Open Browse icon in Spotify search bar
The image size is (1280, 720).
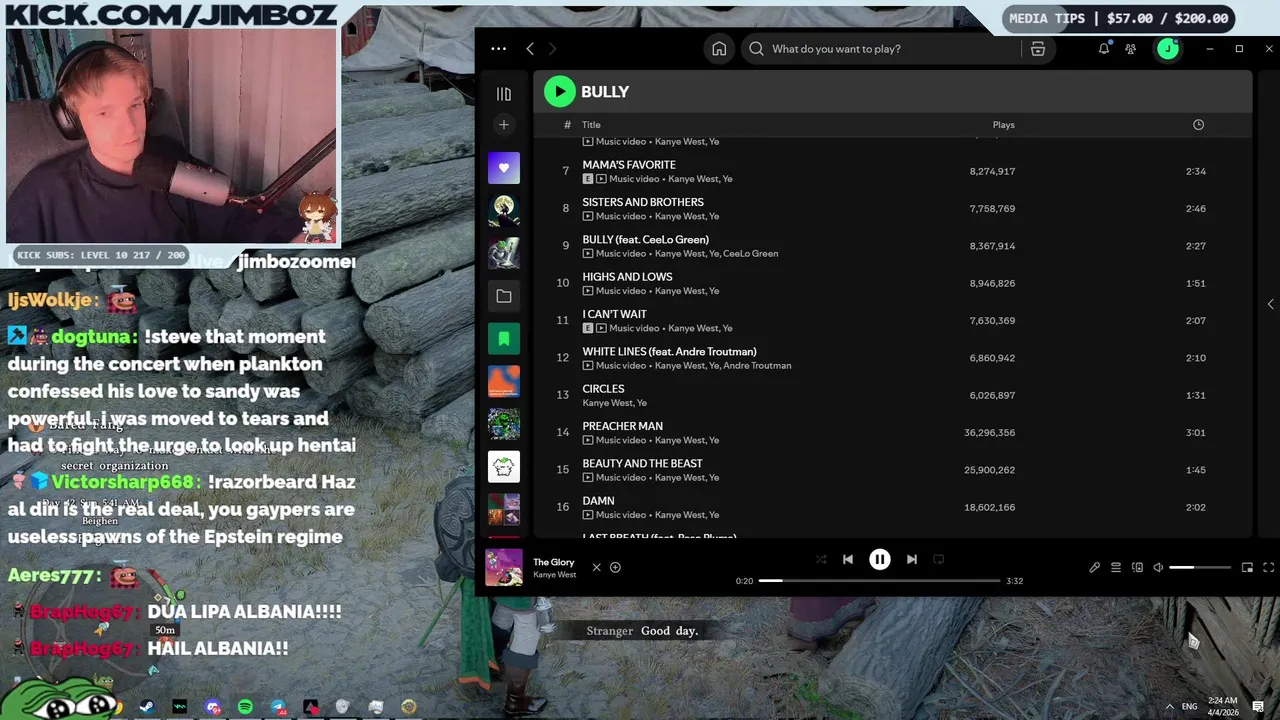tap(1037, 49)
